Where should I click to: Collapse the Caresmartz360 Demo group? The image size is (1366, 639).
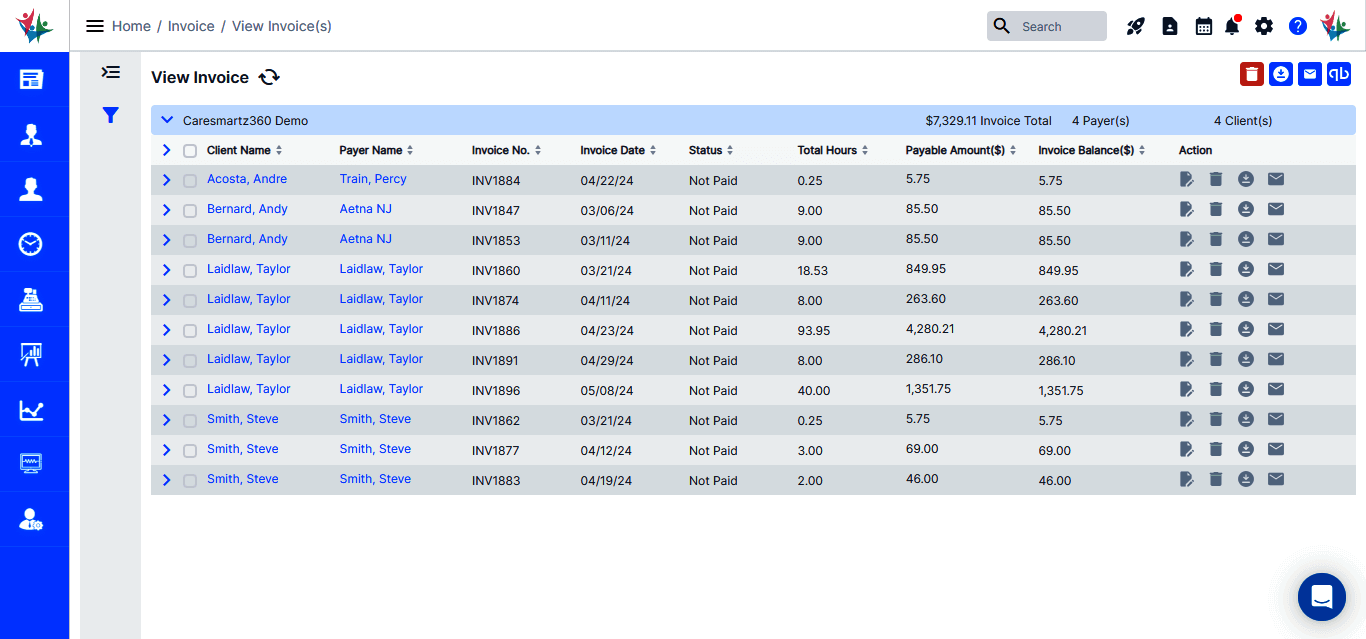(x=168, y=121)
